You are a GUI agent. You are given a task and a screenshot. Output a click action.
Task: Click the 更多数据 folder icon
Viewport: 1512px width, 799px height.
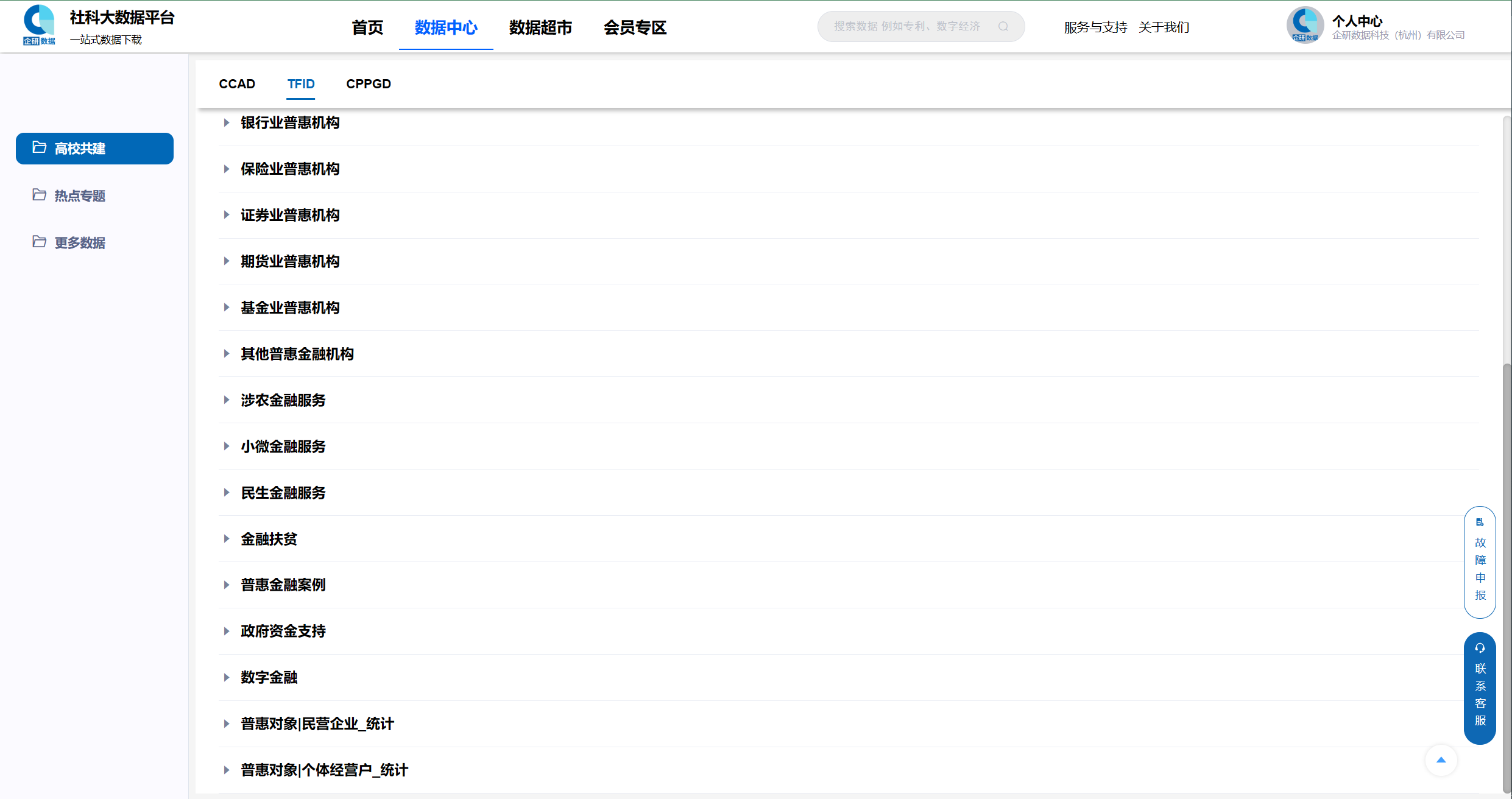tap(40, 242)
